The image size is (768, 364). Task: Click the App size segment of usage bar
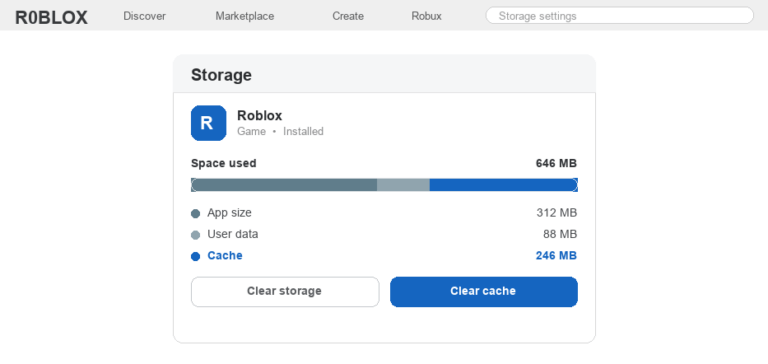coord(284,185)
